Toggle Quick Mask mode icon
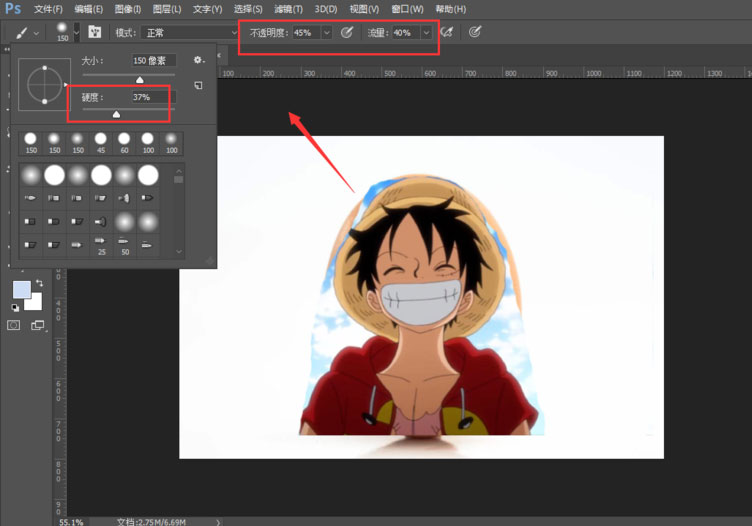 tap(13, 325)
